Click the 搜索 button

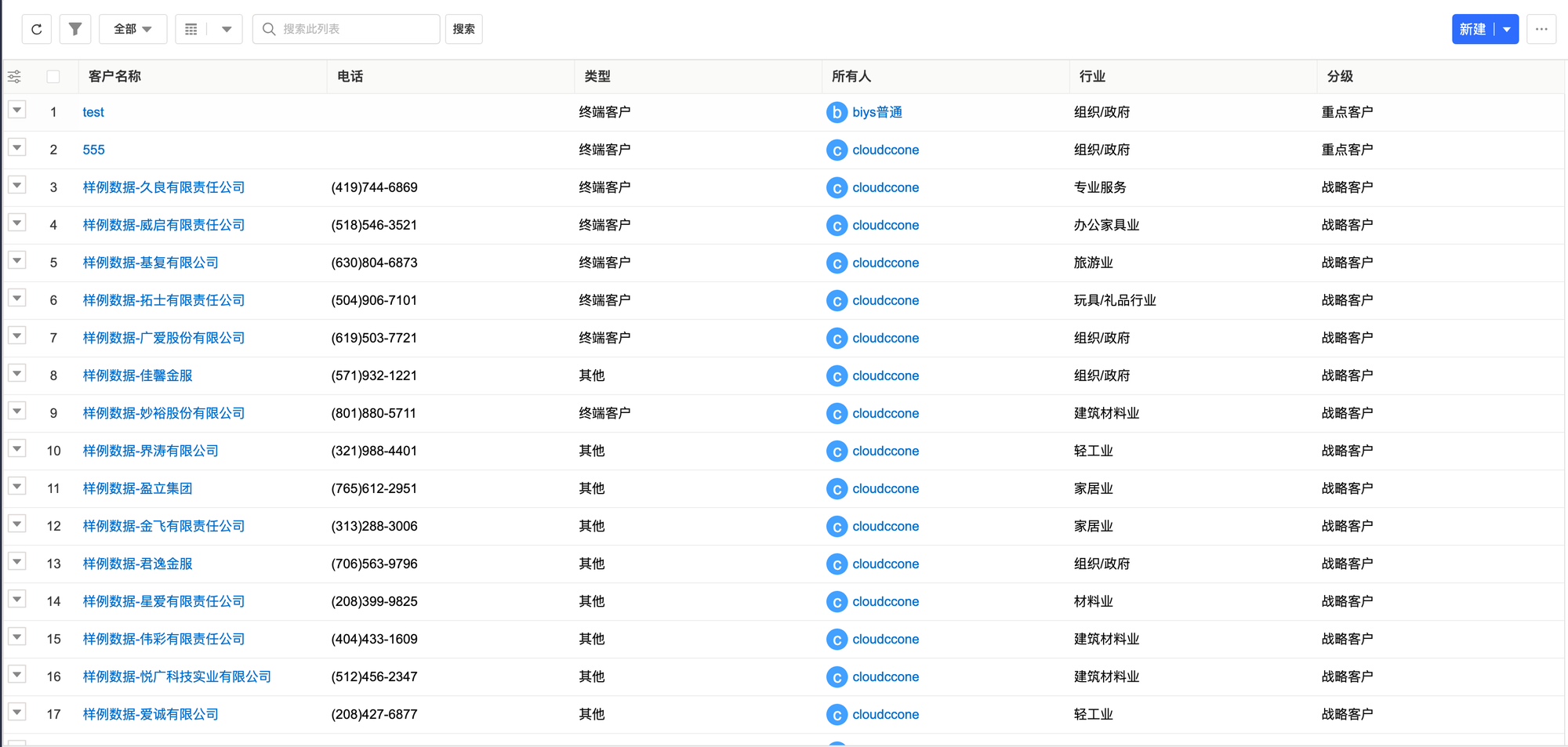pos(463,29)
